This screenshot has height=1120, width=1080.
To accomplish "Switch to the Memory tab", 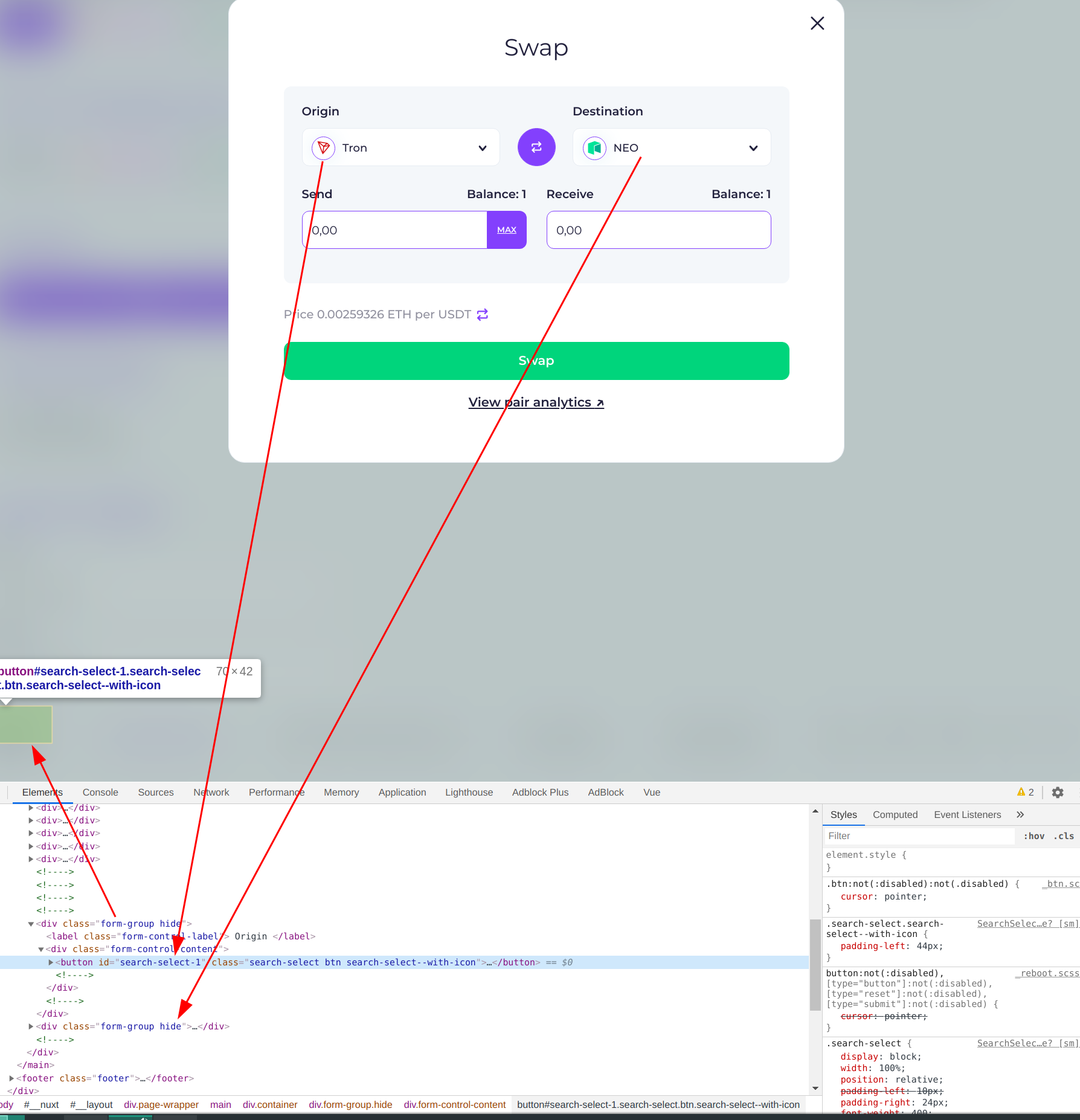I will (341, 793).
